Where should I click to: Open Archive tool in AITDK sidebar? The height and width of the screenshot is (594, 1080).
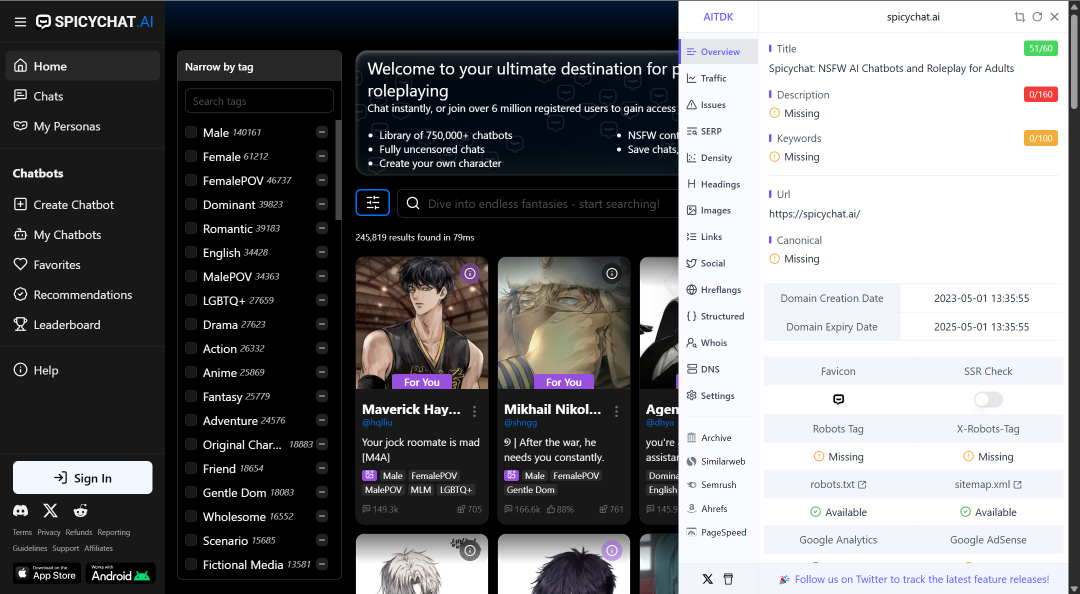(x=709, y=438)
